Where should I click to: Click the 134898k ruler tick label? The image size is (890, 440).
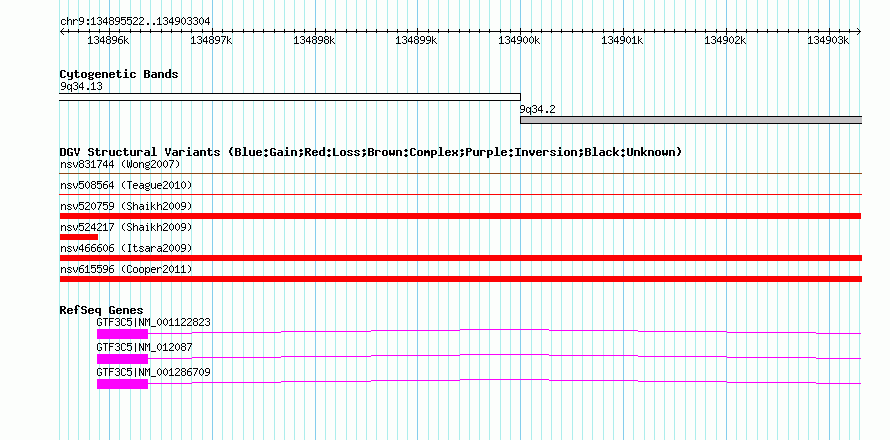[314, 40]
